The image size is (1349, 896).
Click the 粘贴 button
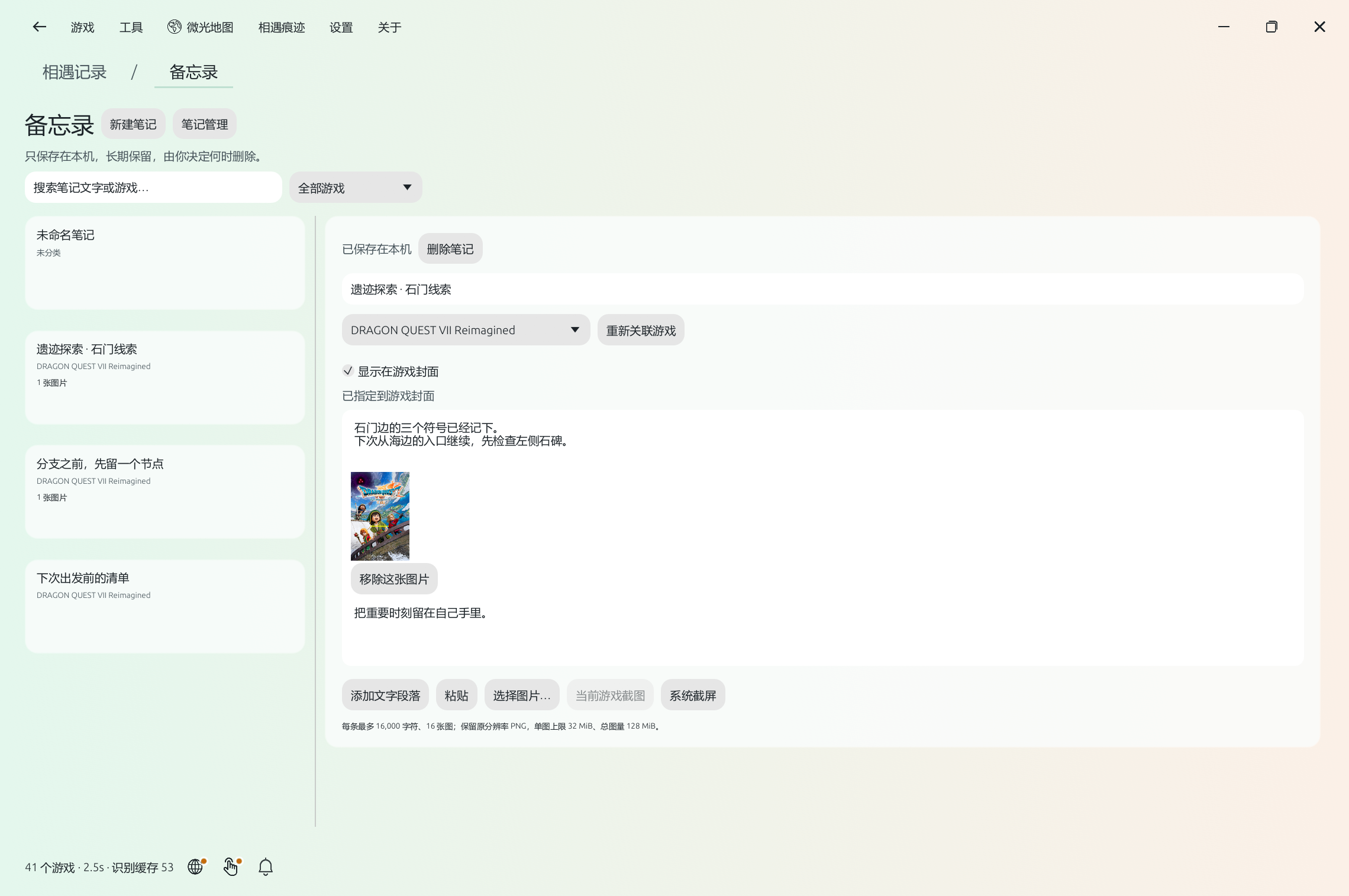(456, 695)
